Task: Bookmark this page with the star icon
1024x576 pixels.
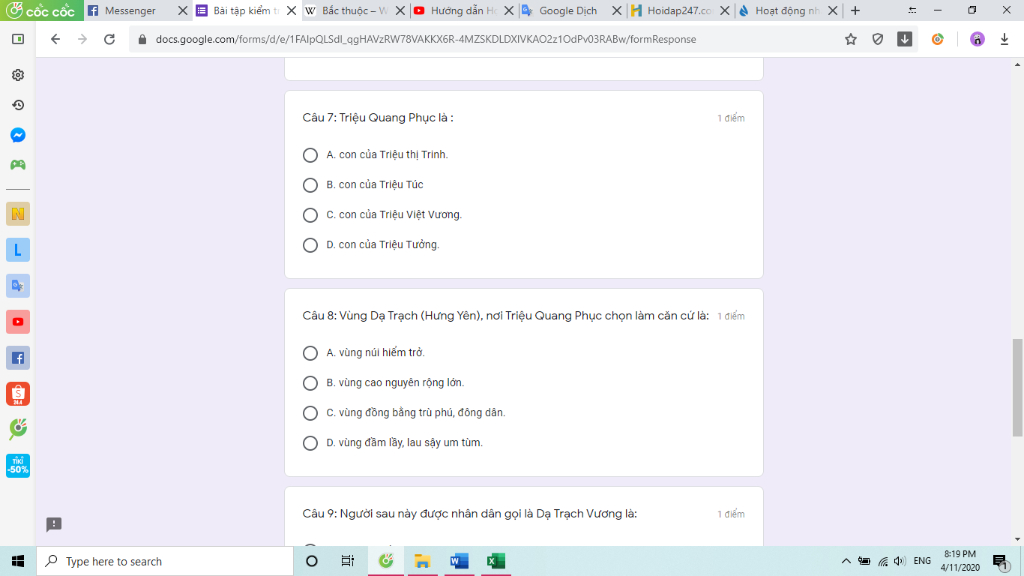Action: (x=850, y=39)
